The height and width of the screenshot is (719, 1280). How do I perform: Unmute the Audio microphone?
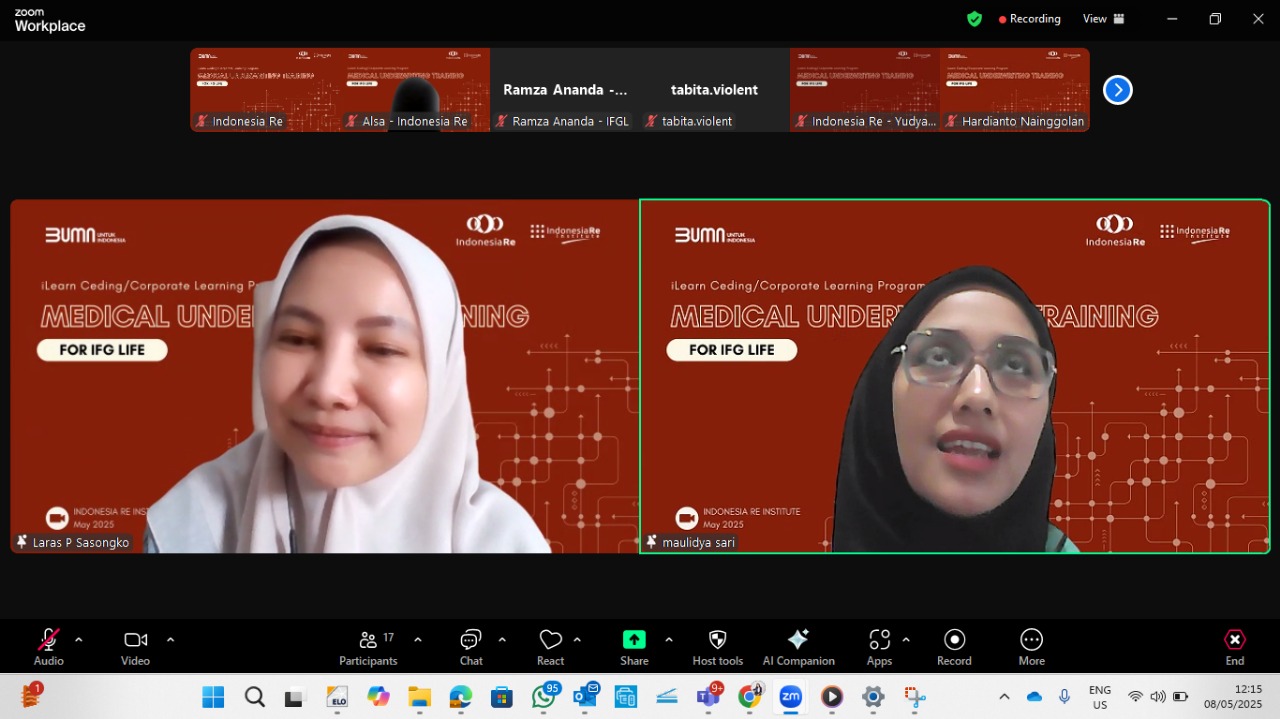tap(48, 647)
